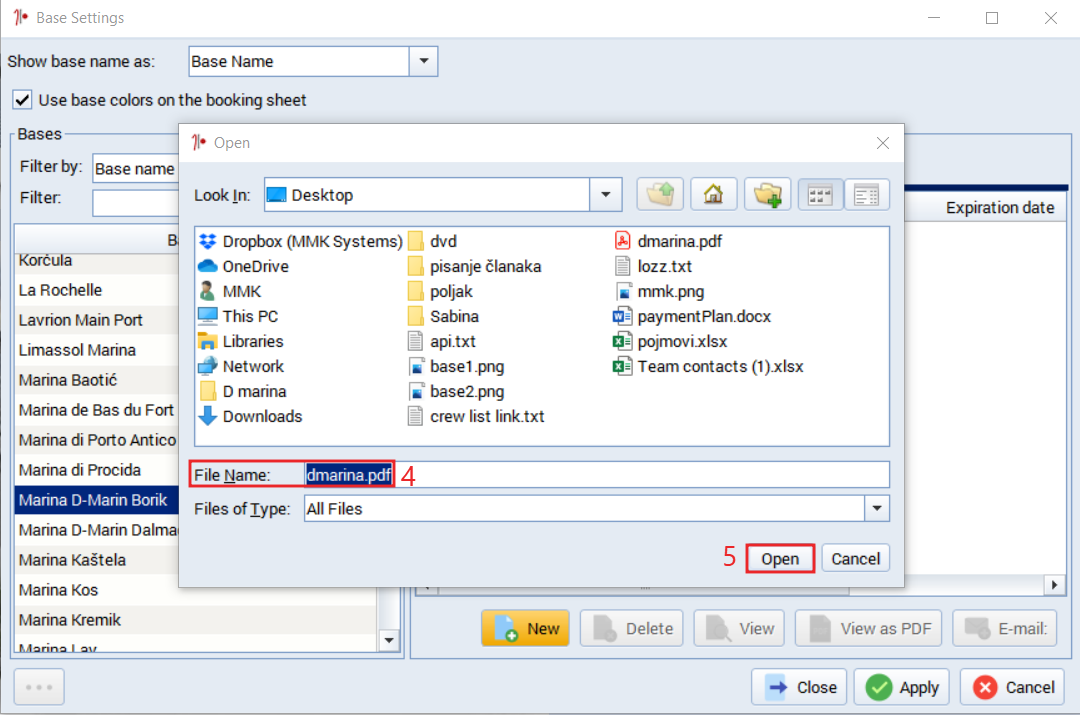Viewport: 1080px width, 715px height.
Task: Select the api.txt file
Action: (442, 342)
